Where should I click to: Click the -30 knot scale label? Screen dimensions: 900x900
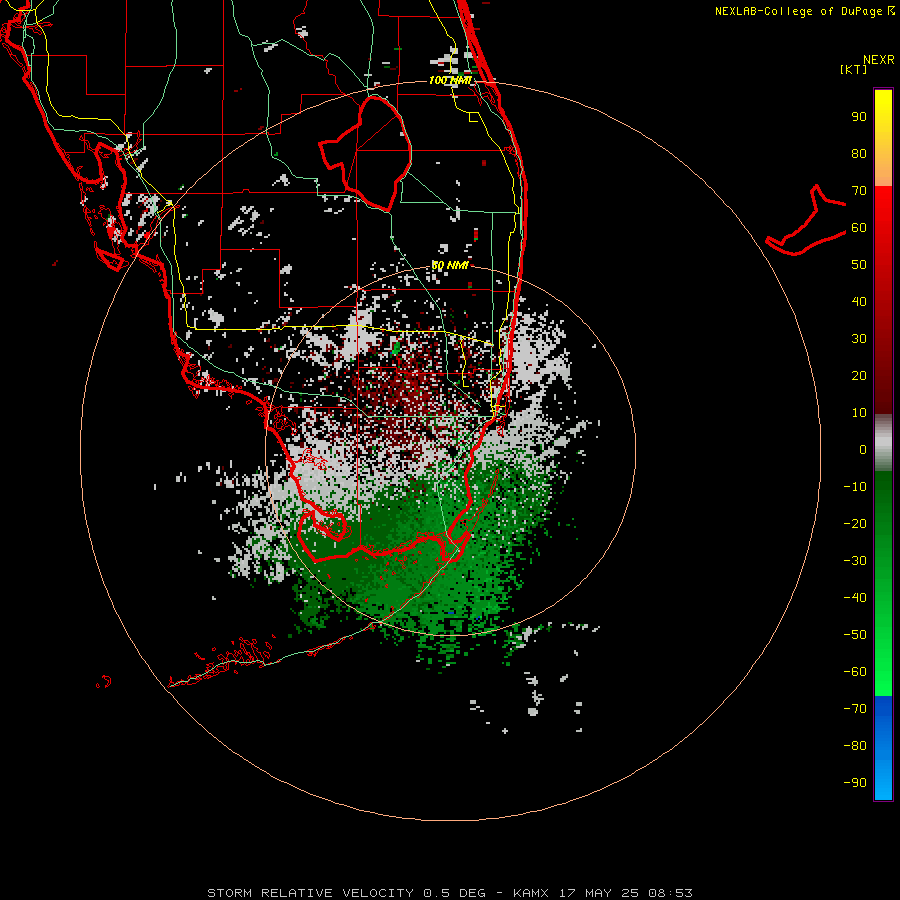pyautogui.click(x=855, y=561)
